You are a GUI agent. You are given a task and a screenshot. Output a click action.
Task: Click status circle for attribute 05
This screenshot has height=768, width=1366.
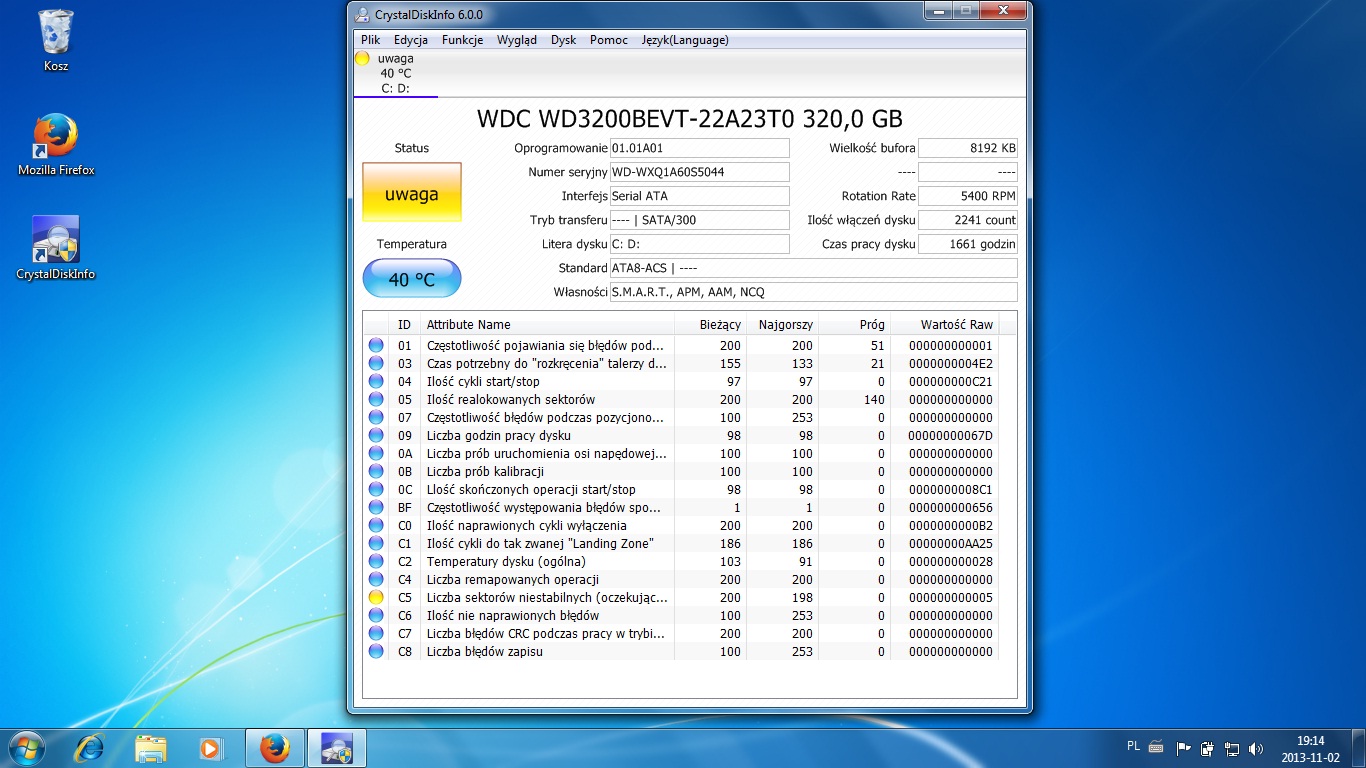376,399
